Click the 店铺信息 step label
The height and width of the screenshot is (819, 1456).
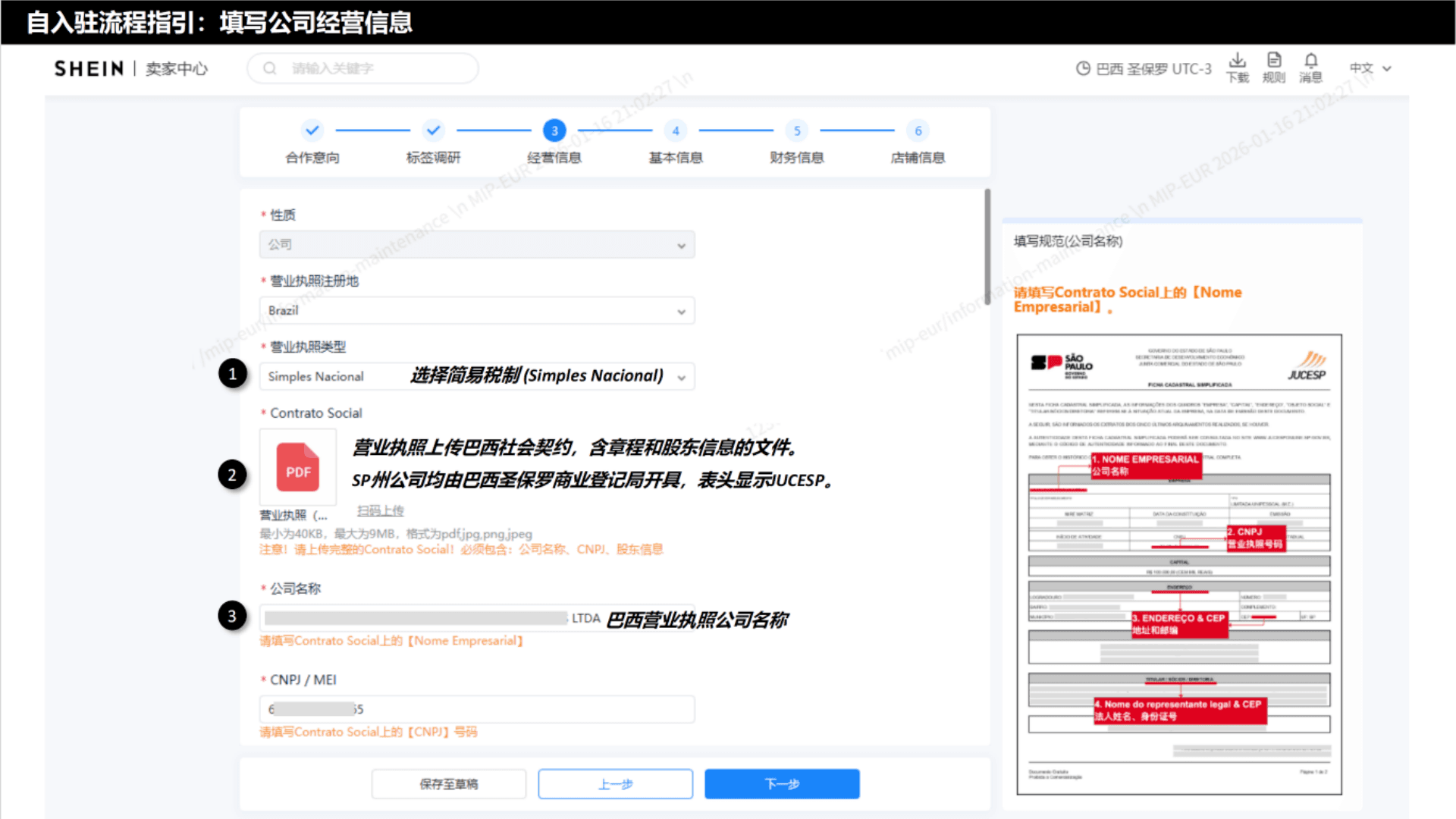click(918, 158)
